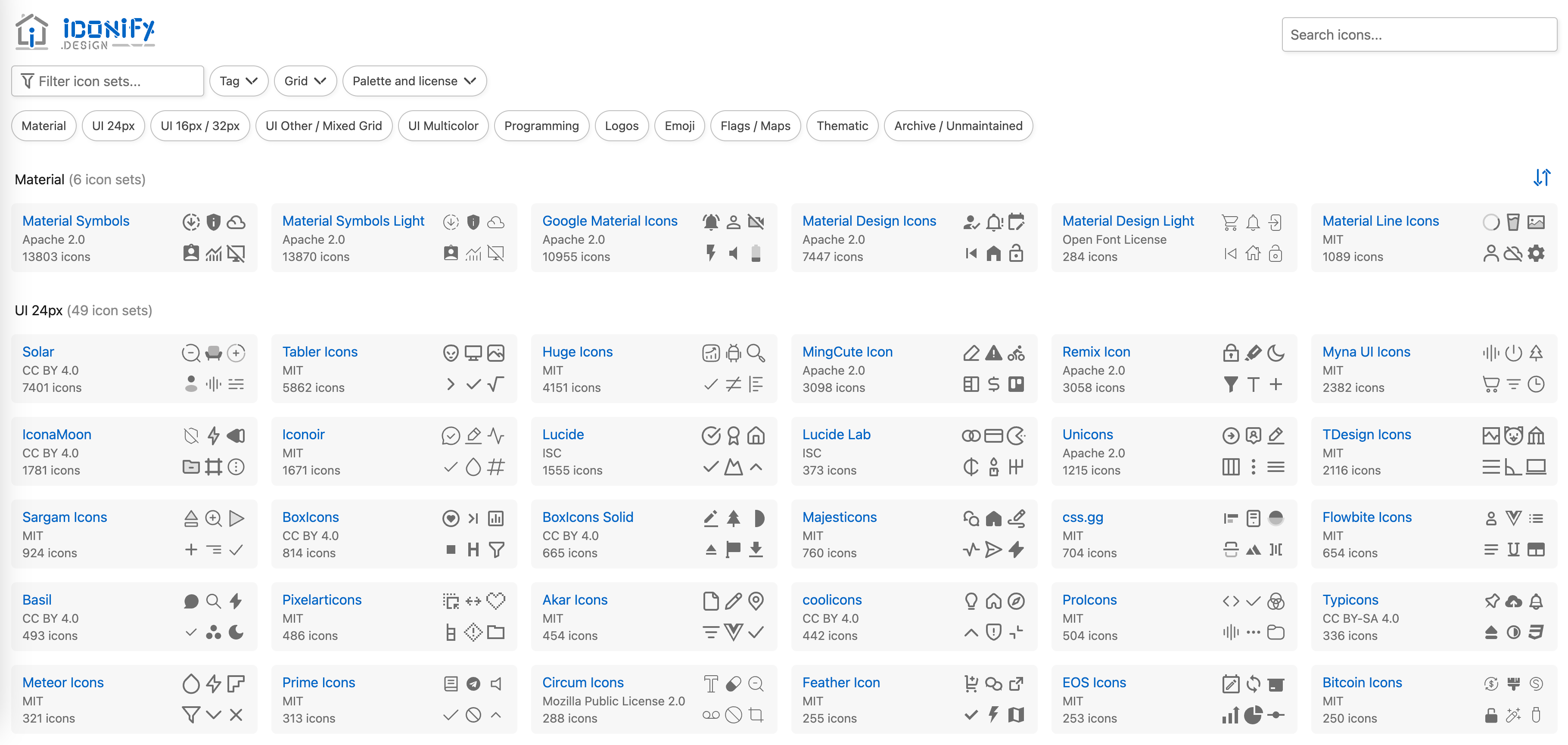Click the bear face icon in TDesign Icons
This screenshot has height=745, width=1568.
pyautogui.click(x=1514, y=436)
